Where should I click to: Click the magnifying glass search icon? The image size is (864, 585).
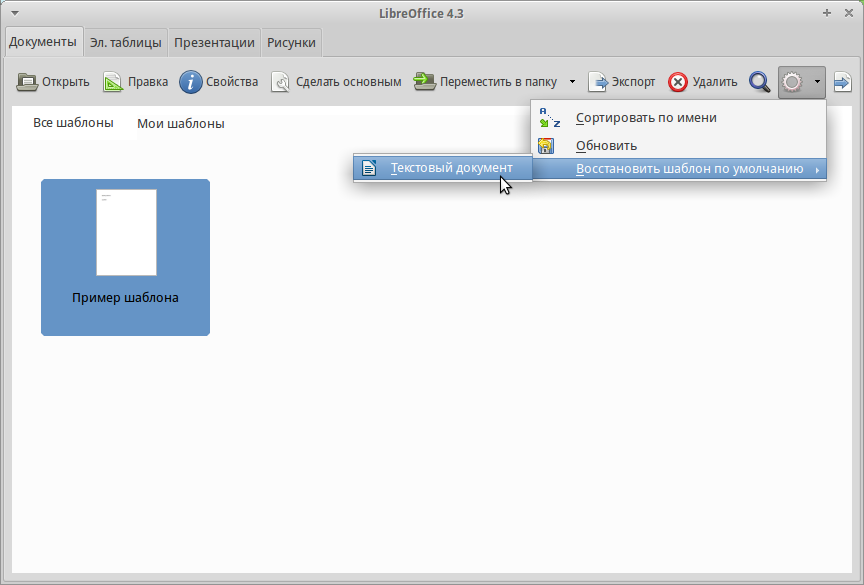coord(759,82)
